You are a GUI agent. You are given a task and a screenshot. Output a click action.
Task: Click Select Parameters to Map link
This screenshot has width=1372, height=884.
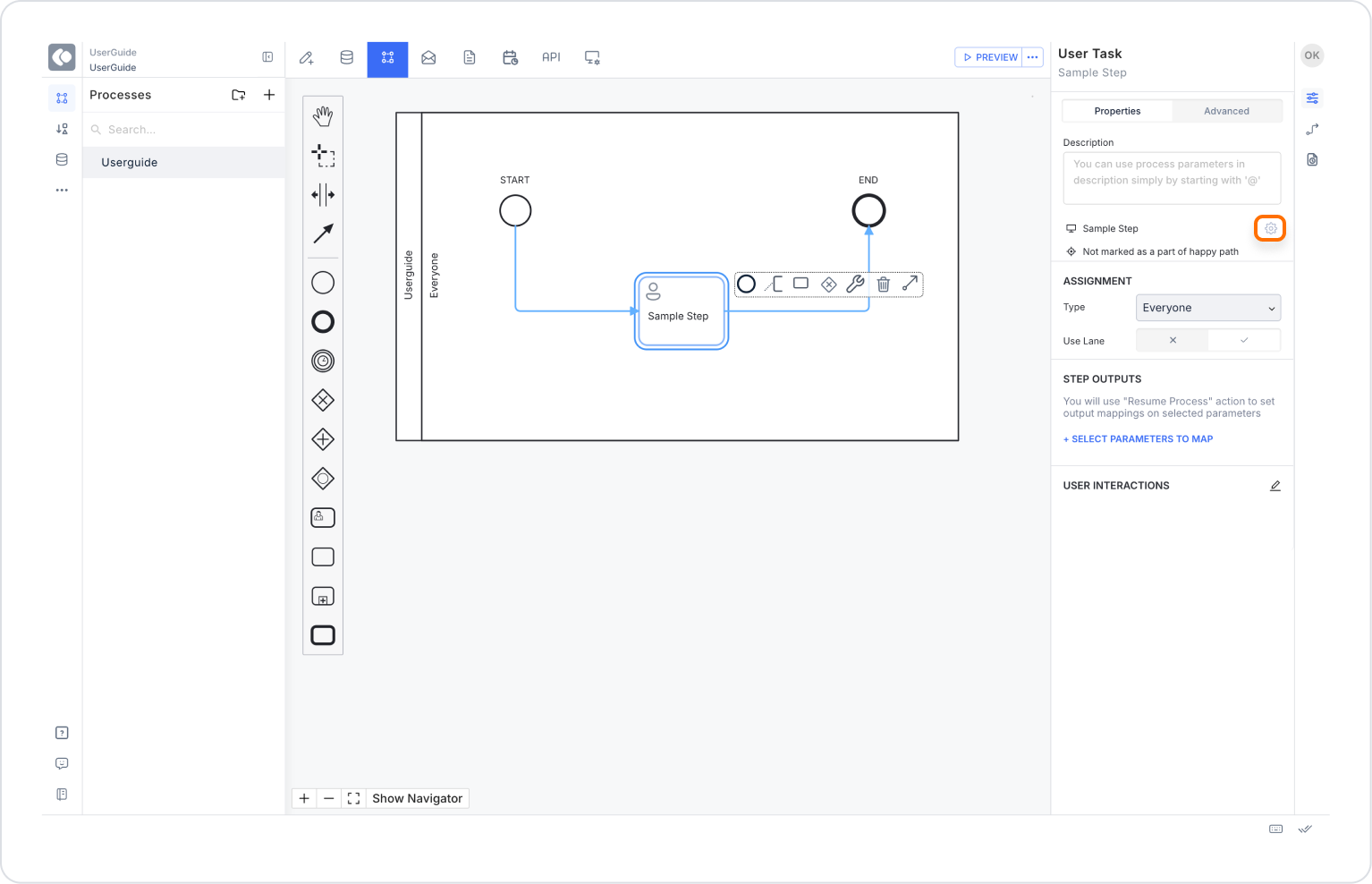click(x=1138, y=439)
